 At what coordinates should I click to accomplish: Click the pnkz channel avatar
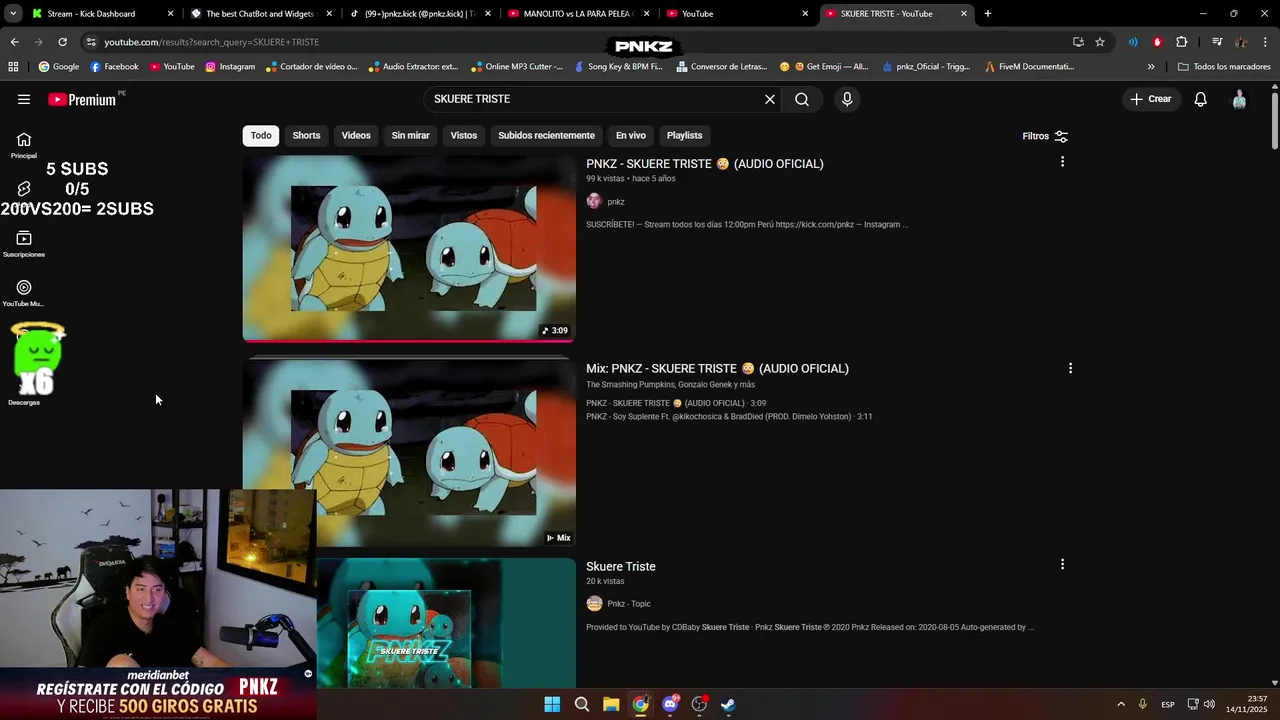(594, 201)
